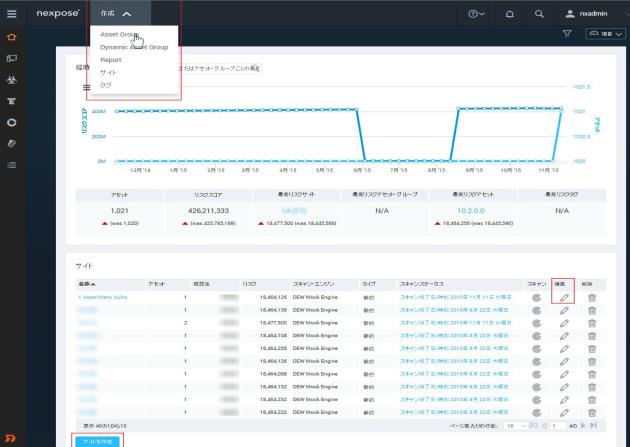Open the vulnerabilities biohazard sidebar icon
Viewport: 630px width, 447px height.
12,79
